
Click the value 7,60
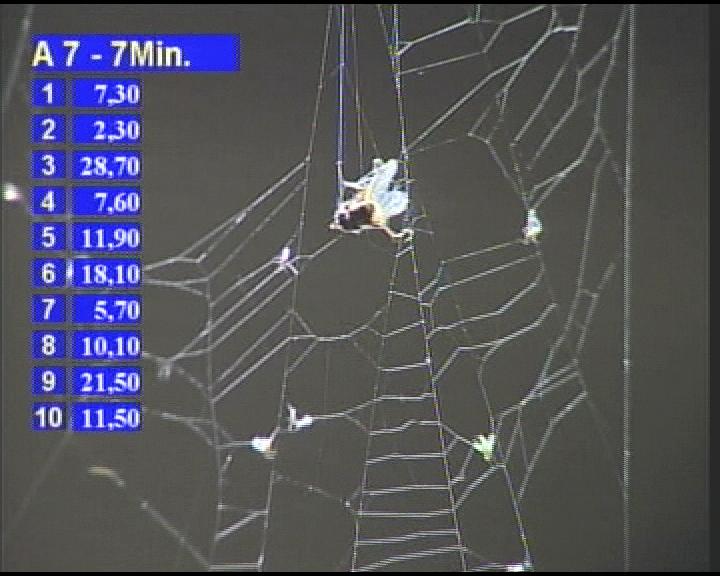[x=107, y=201]
